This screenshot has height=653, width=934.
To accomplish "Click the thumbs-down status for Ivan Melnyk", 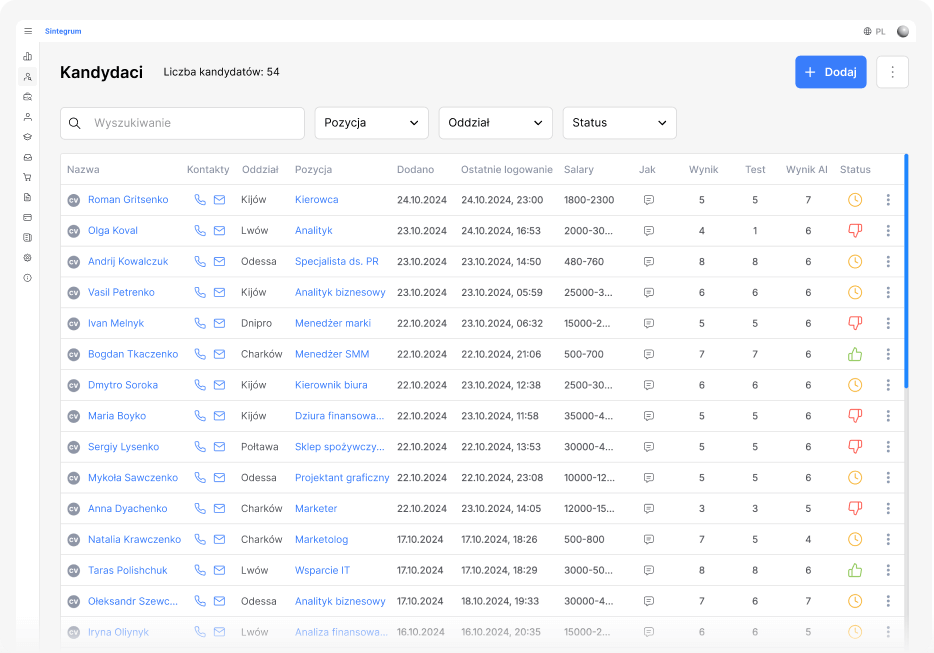I will click(854, 324).
